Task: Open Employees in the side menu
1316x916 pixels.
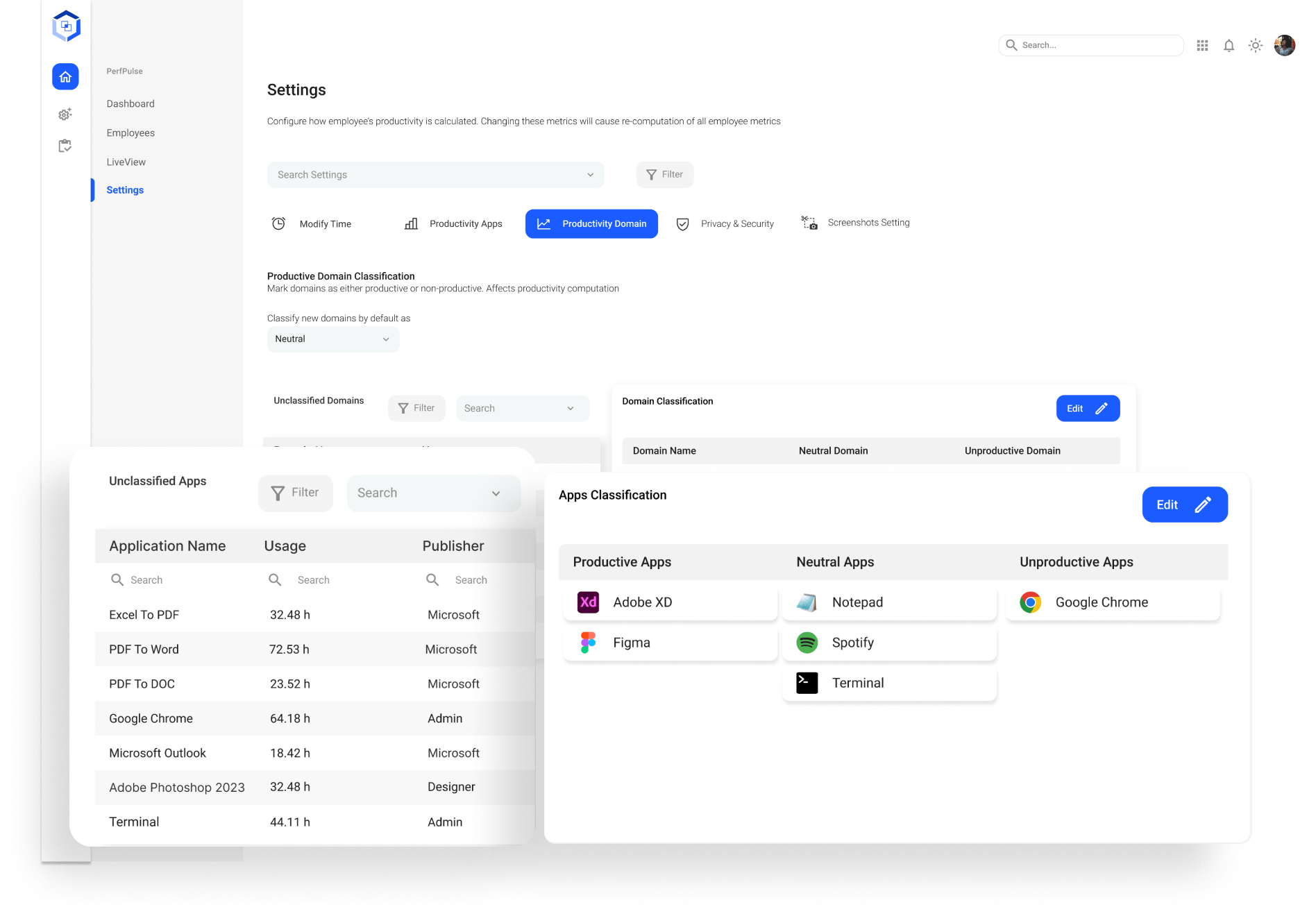Action: tap(130, 133)
